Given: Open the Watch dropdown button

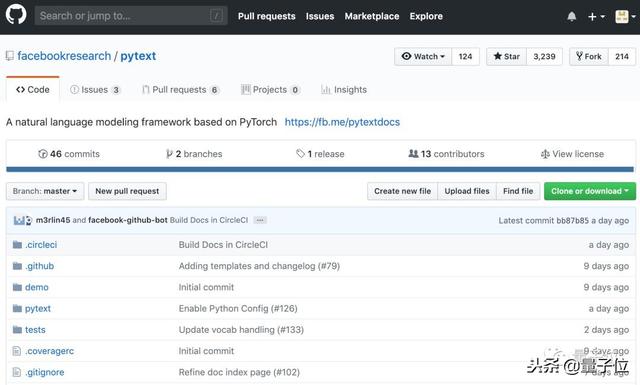Looking at the screenshot, I should (423, 56).
